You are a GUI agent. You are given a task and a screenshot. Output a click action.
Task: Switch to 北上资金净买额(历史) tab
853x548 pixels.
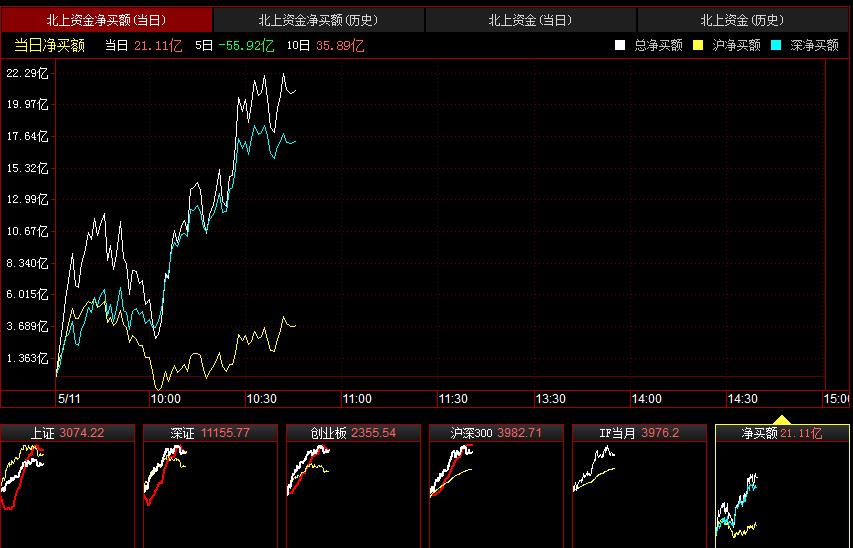318,20
